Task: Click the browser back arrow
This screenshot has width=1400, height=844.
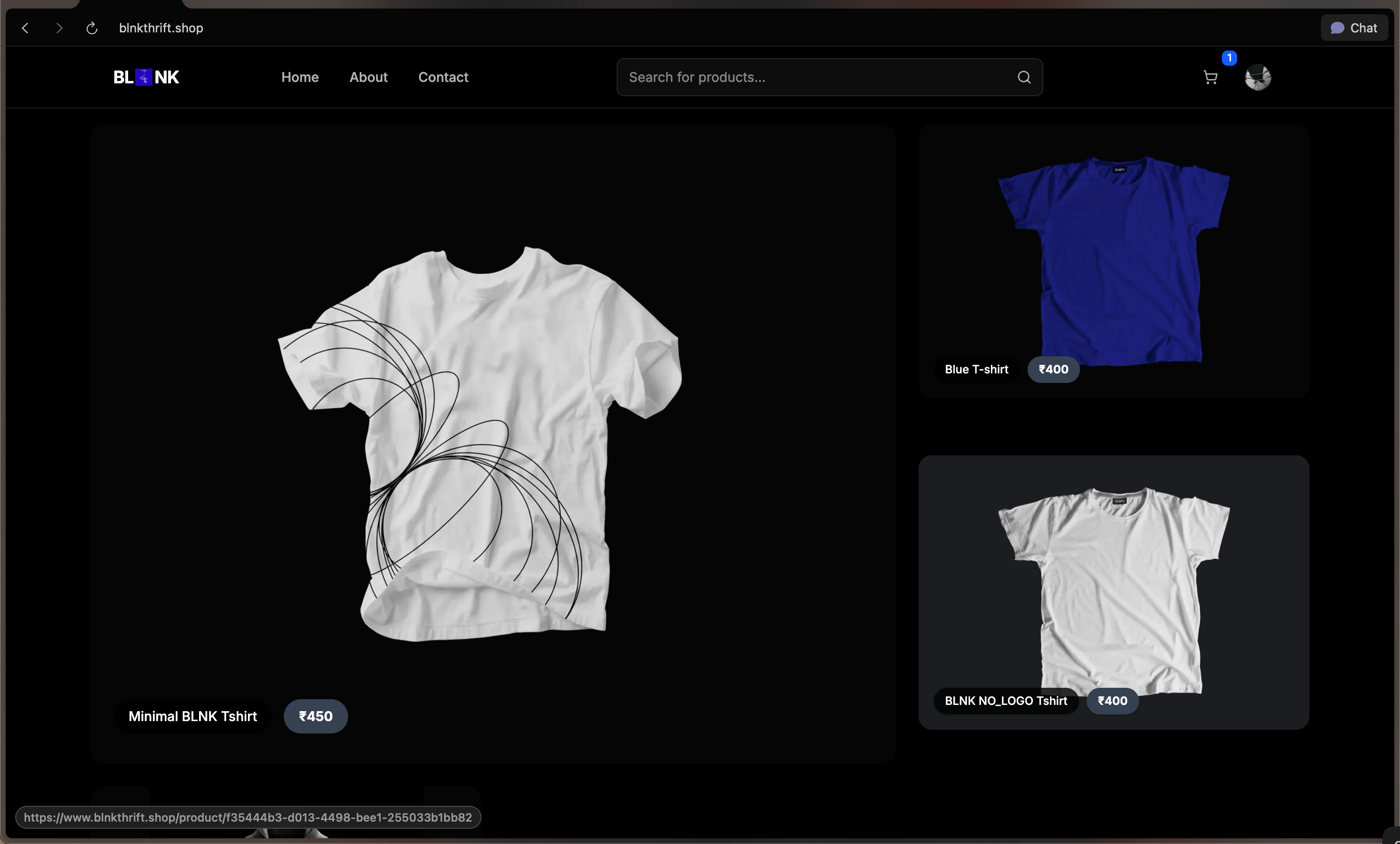Action: pyautogui.click(x=25, y=28)
